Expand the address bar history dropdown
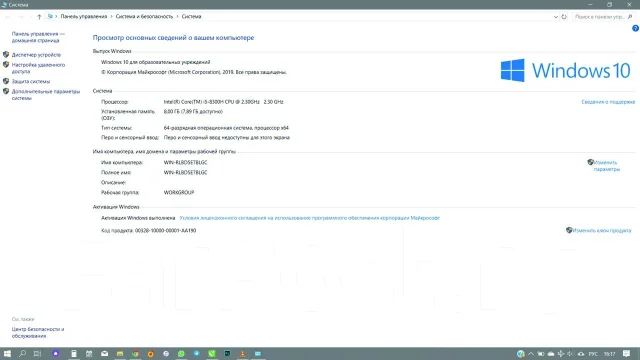This screenshot has height=360, width=640. coord(556,17)
